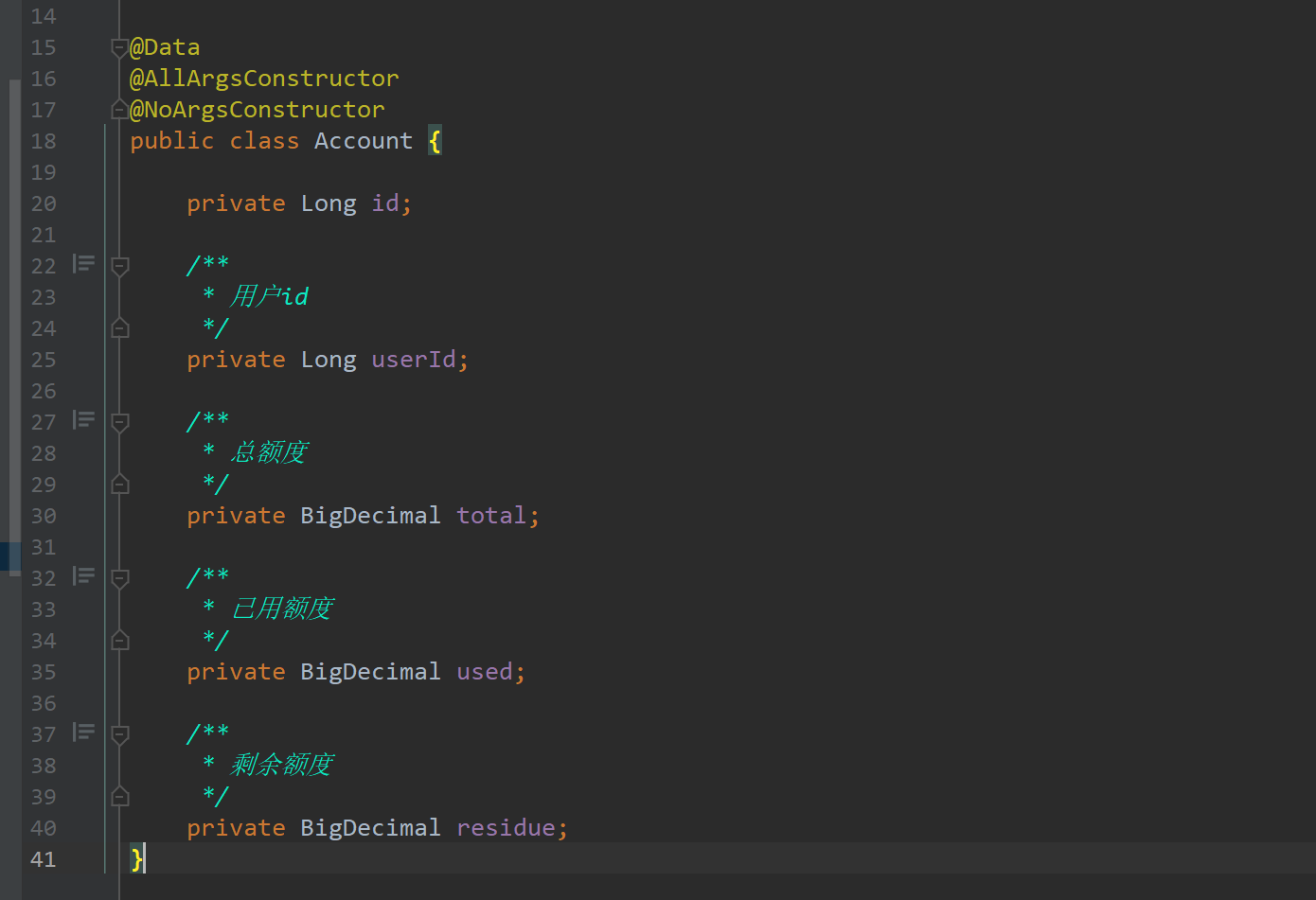This screenshot has width=1316, height=900.
Task: Click the rendered doc icon on line 22
Action: click(x=84, y=263)
